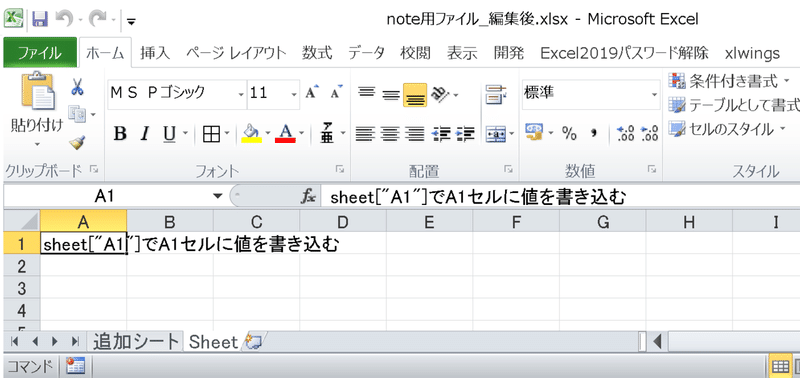Decrease the indent

click(441, 134)
